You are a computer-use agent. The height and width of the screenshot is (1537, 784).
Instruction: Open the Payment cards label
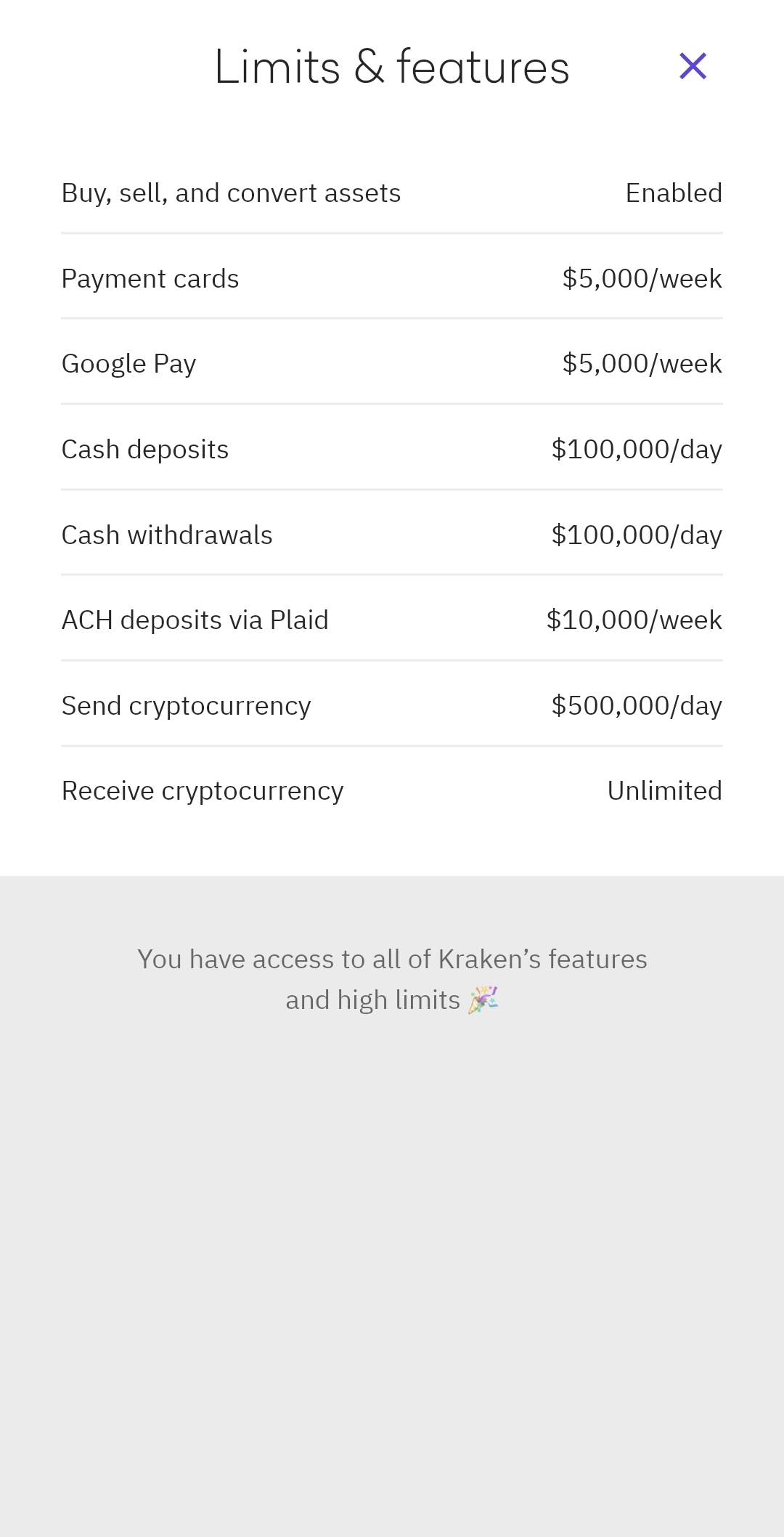point(150,279)
